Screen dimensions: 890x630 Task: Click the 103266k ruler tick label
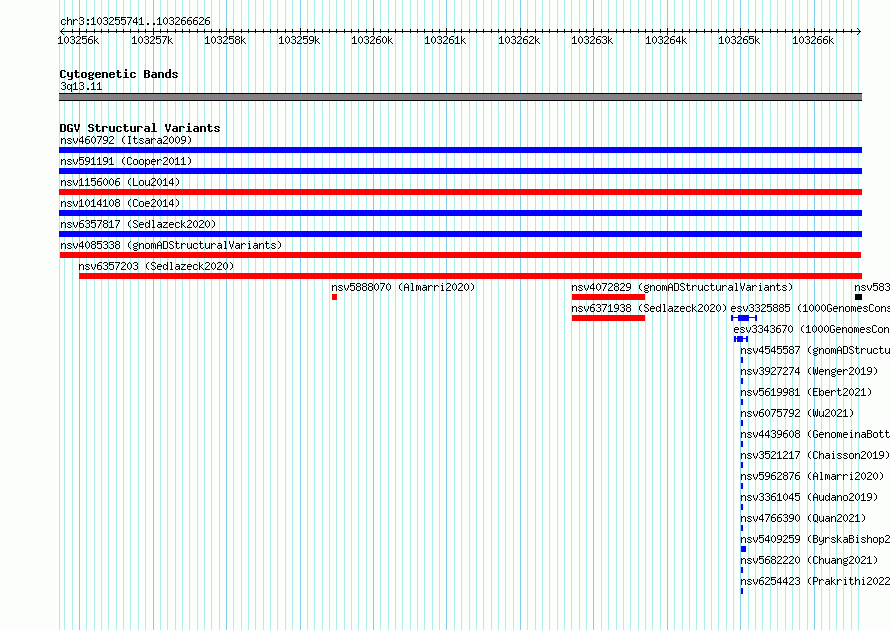pos(813,40)
